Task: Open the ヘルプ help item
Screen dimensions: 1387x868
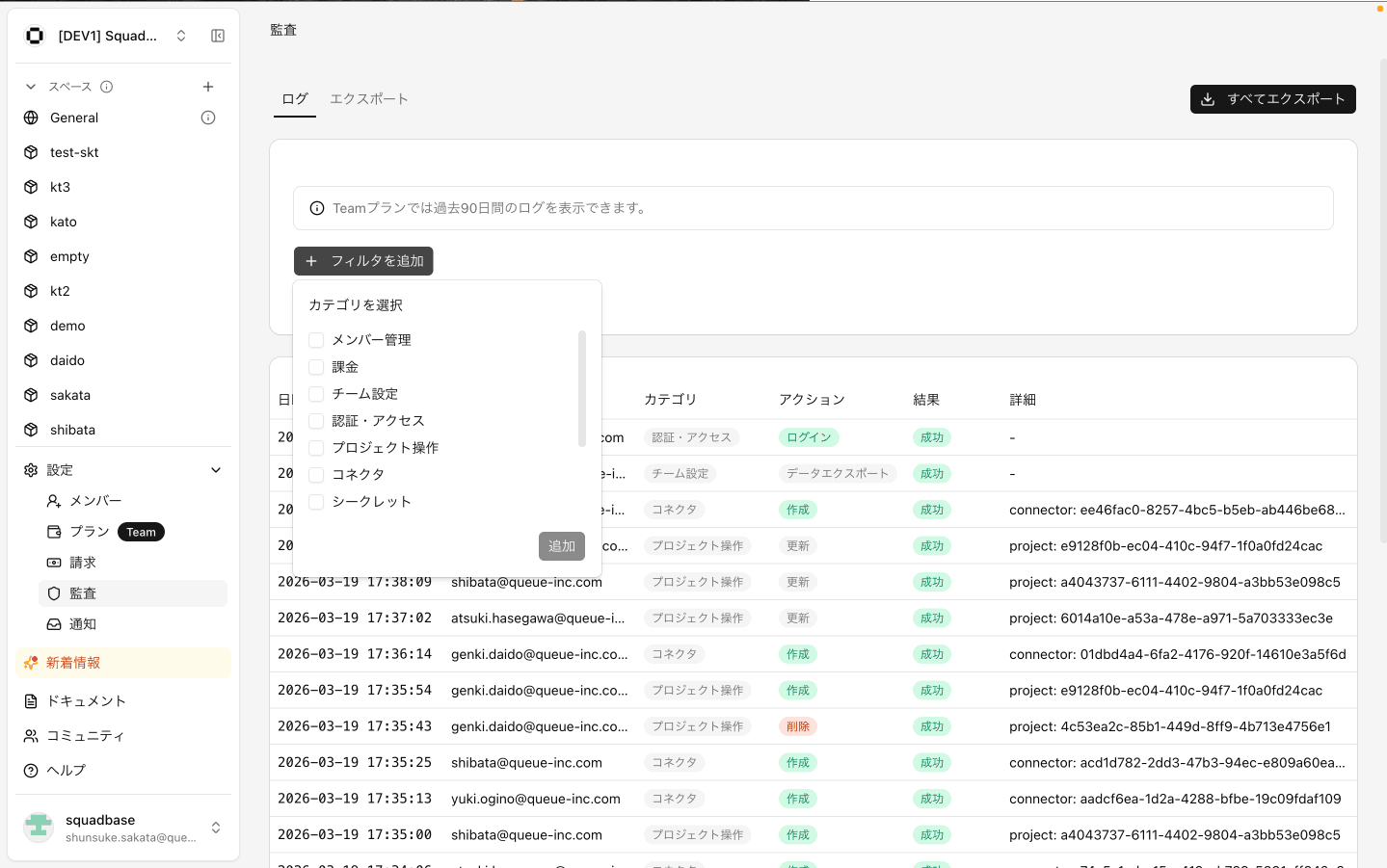Action: (66, 771)
